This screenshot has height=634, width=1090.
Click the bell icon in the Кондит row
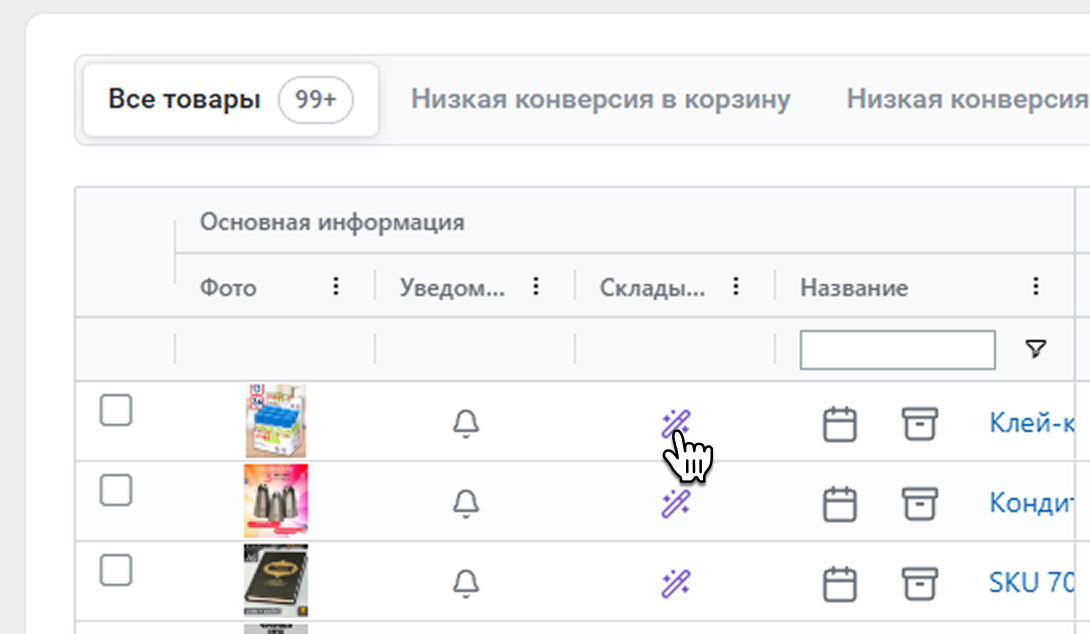pos(466,503)
